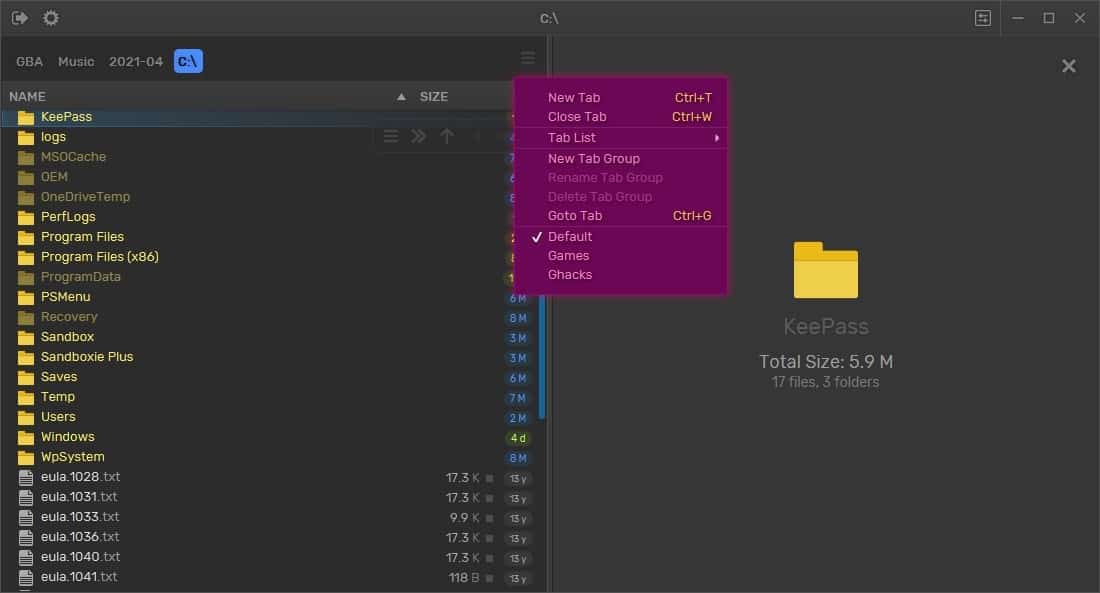Switch to the Music tab
The height and width of the screenshot is (593, 1100).
76,61
